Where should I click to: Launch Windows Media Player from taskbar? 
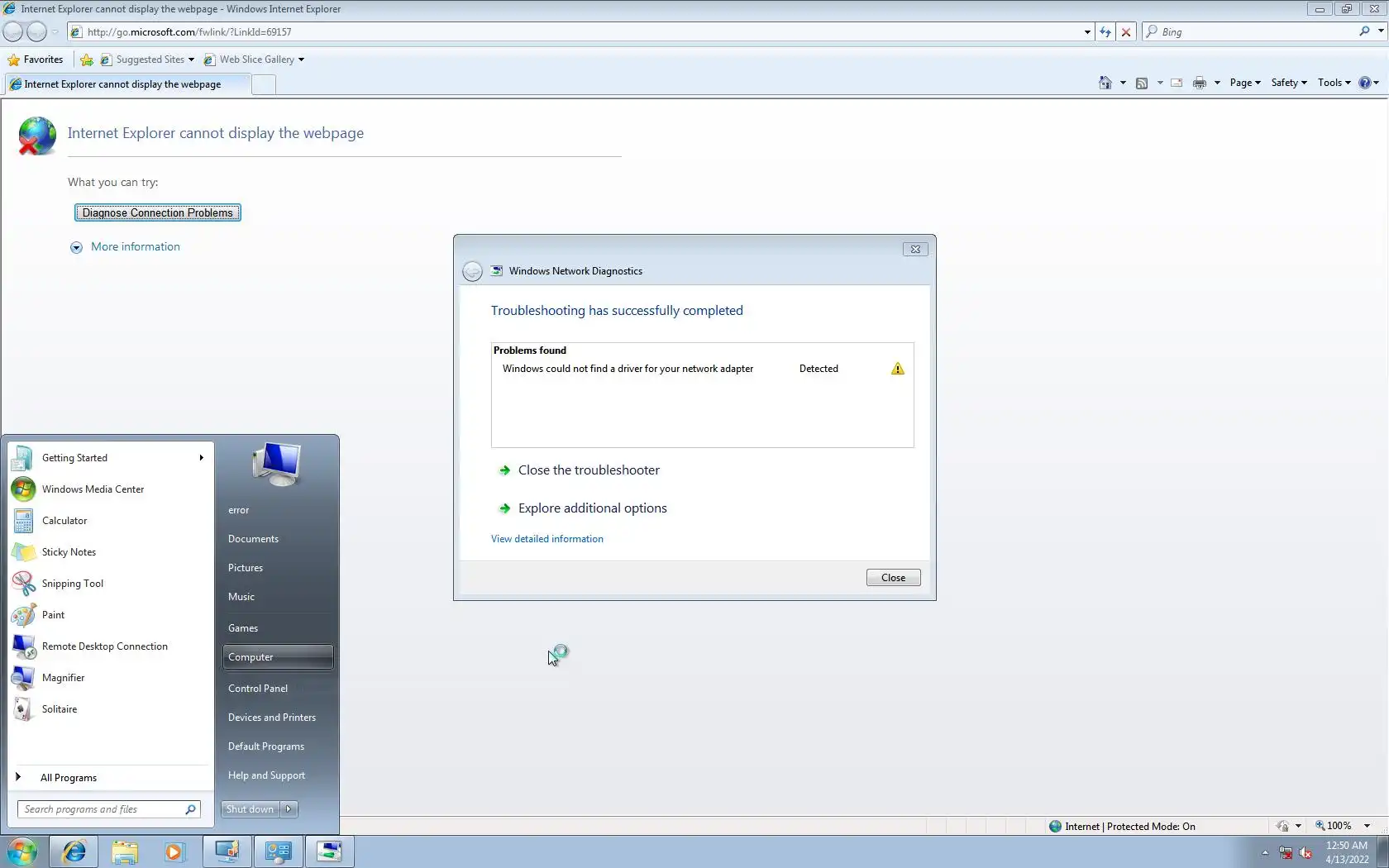click(x=174, y=851)
